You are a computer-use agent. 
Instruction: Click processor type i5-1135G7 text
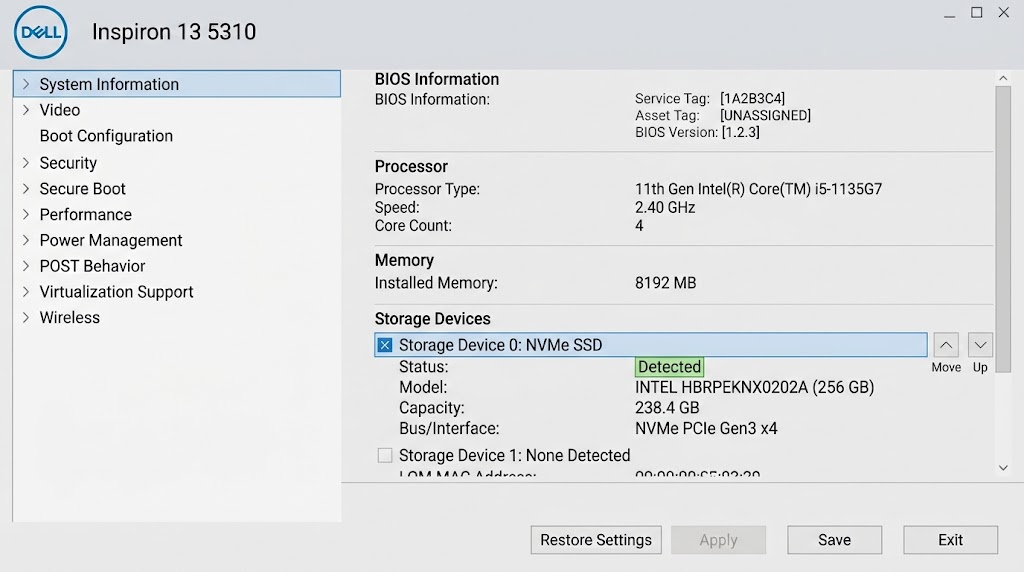(x=758, y=189)
